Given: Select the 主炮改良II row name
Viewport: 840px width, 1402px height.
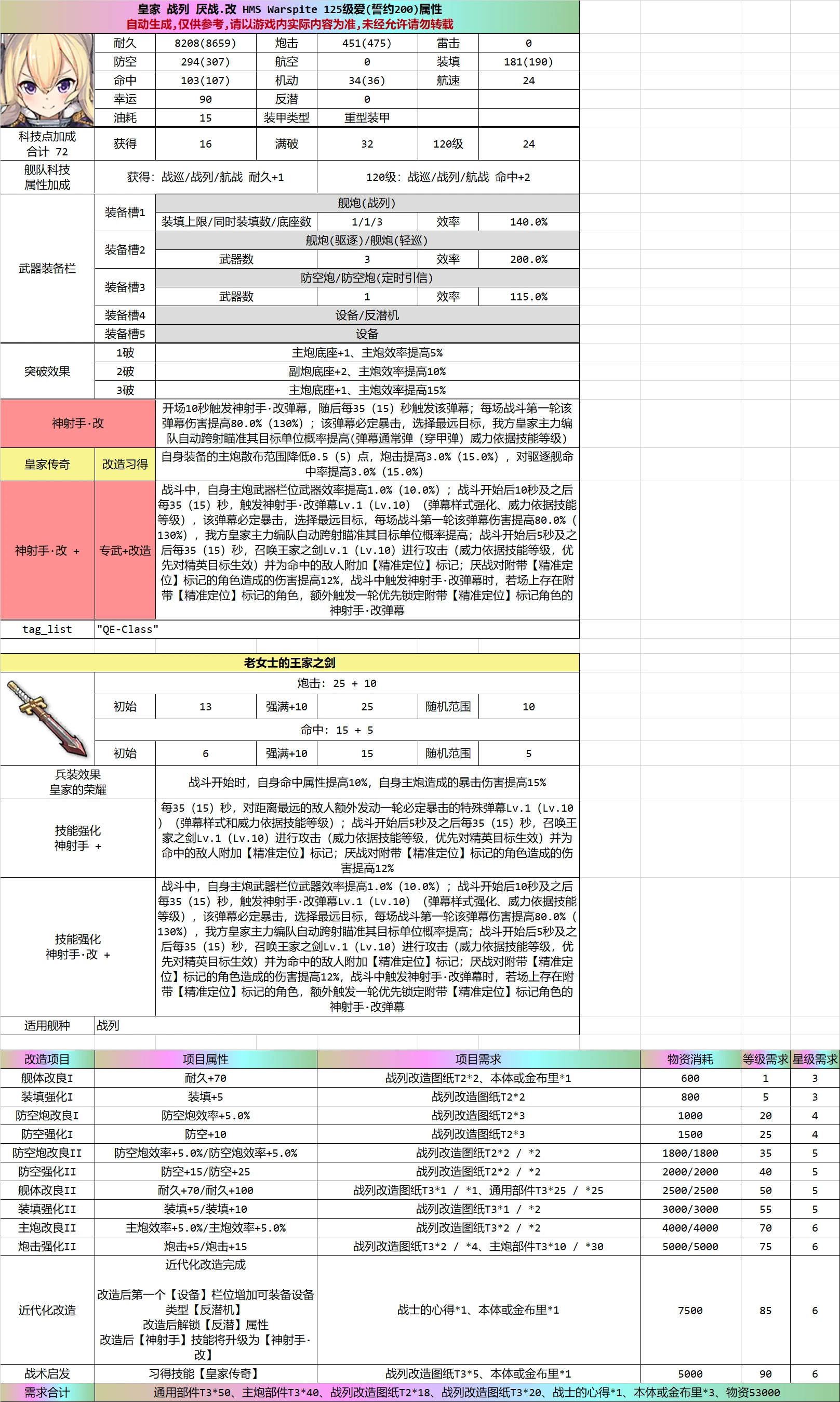Looking at the screenshot, I should coord(47,1227).
